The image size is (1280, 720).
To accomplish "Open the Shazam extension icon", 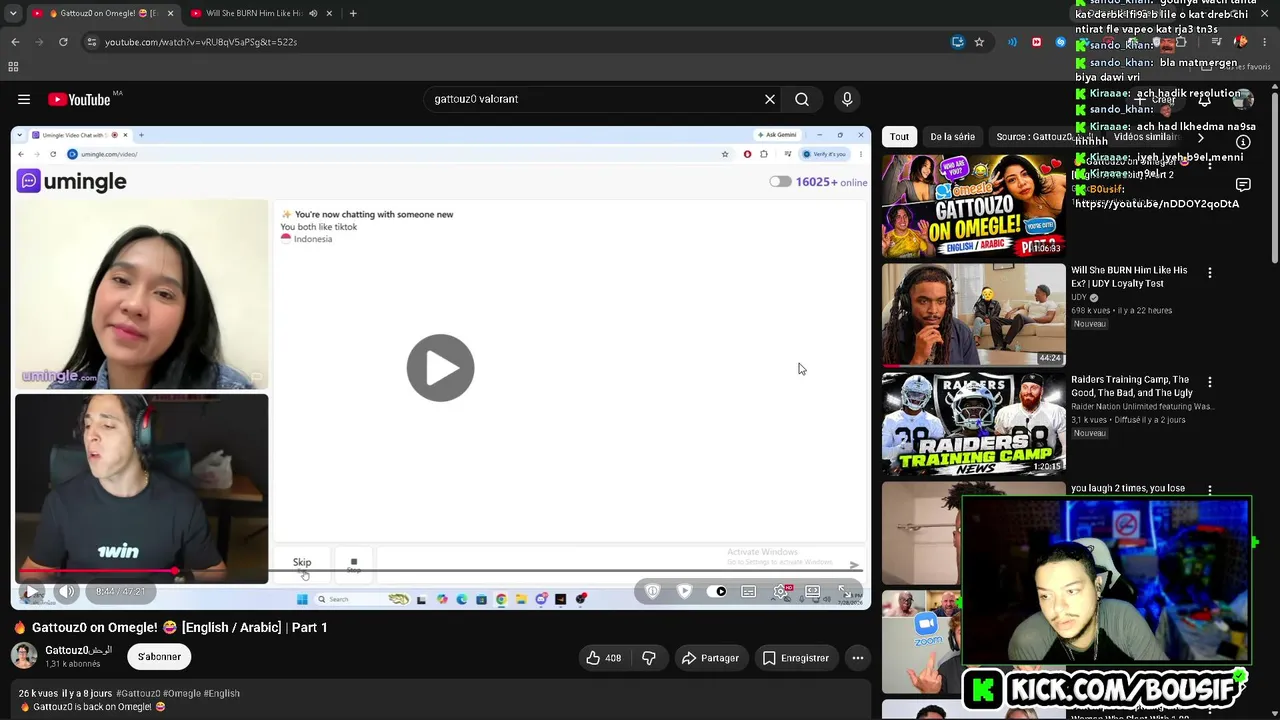I will (x=1060, y=42).
